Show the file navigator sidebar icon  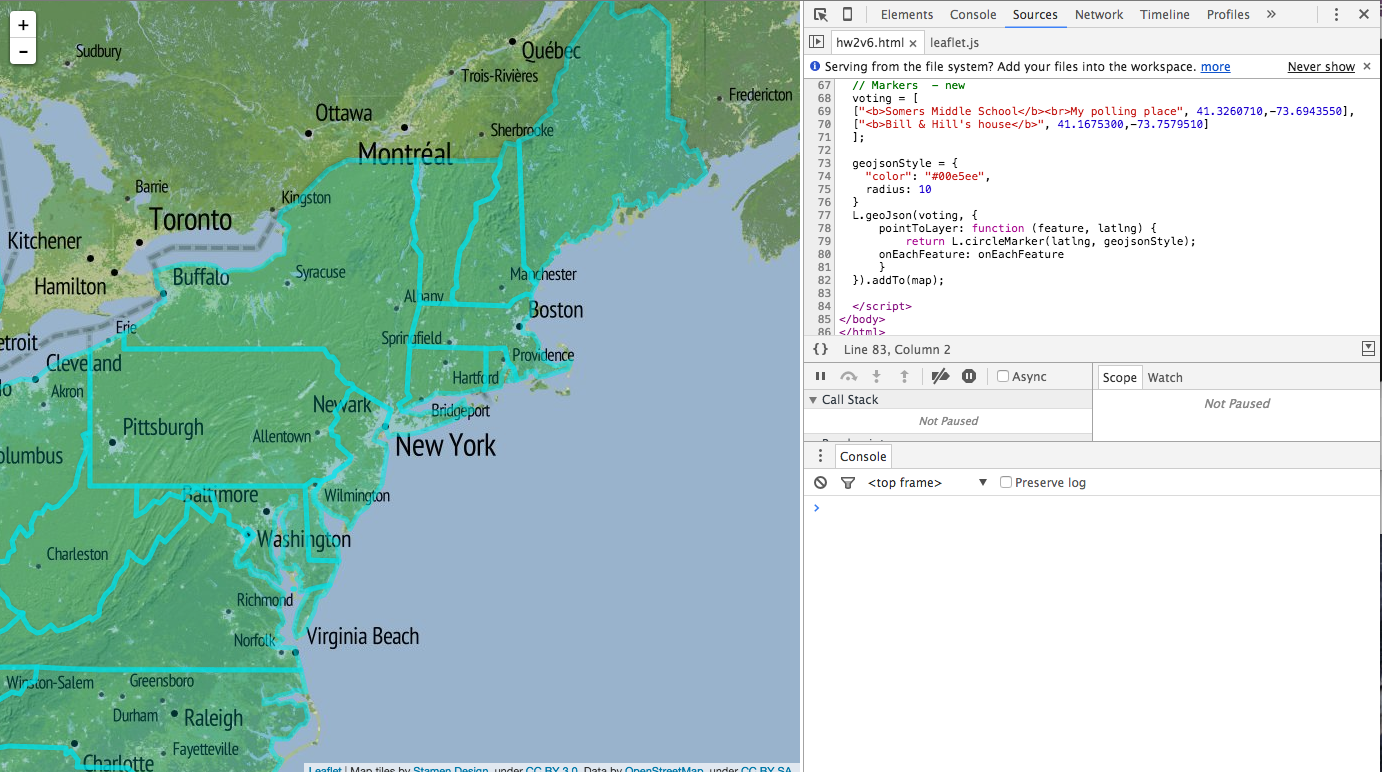click(x=817, y=42)
